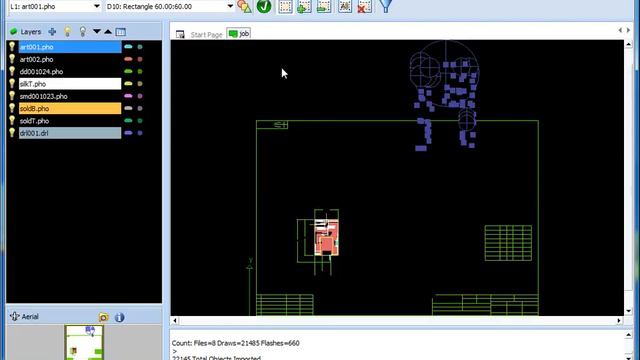Toggle visibility bulb for soldB.pho
Image resolution: width=640 pixels, height=360 pixels.
(12, 108)
